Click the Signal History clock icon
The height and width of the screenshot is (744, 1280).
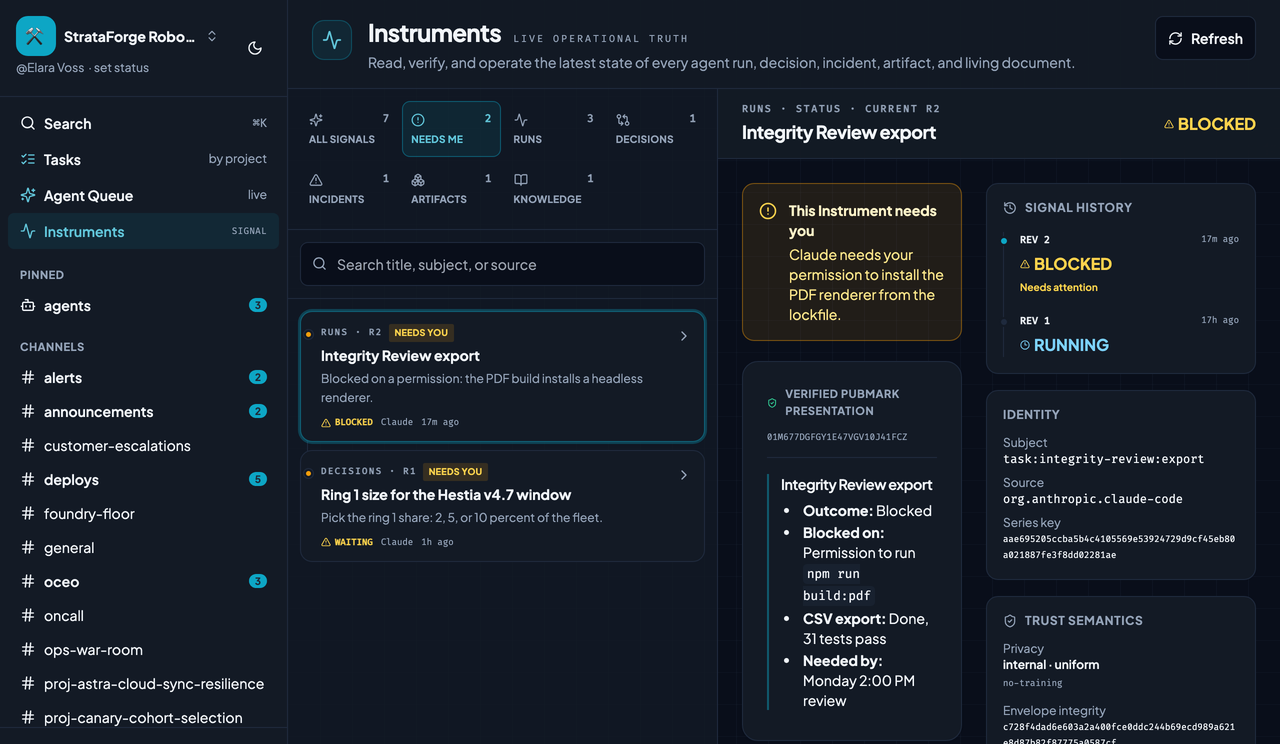click(1010, 208)
